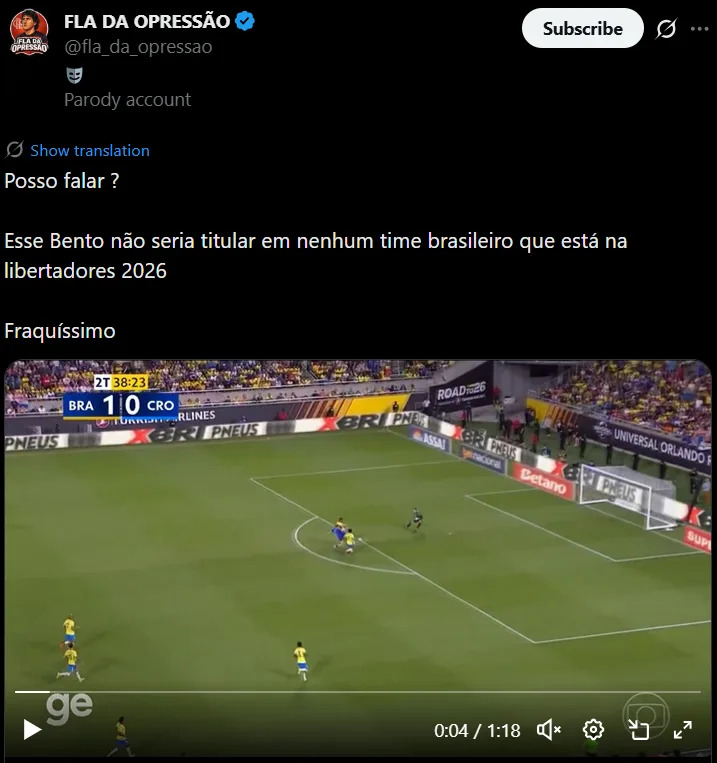Click Show translation link

click(x=90, y=150)
